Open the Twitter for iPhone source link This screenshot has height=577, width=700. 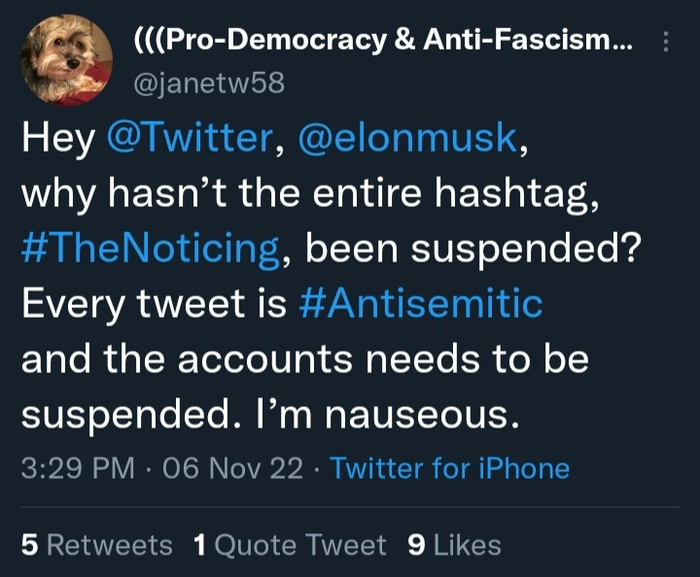pyautogui.click(x=449, y=468)
